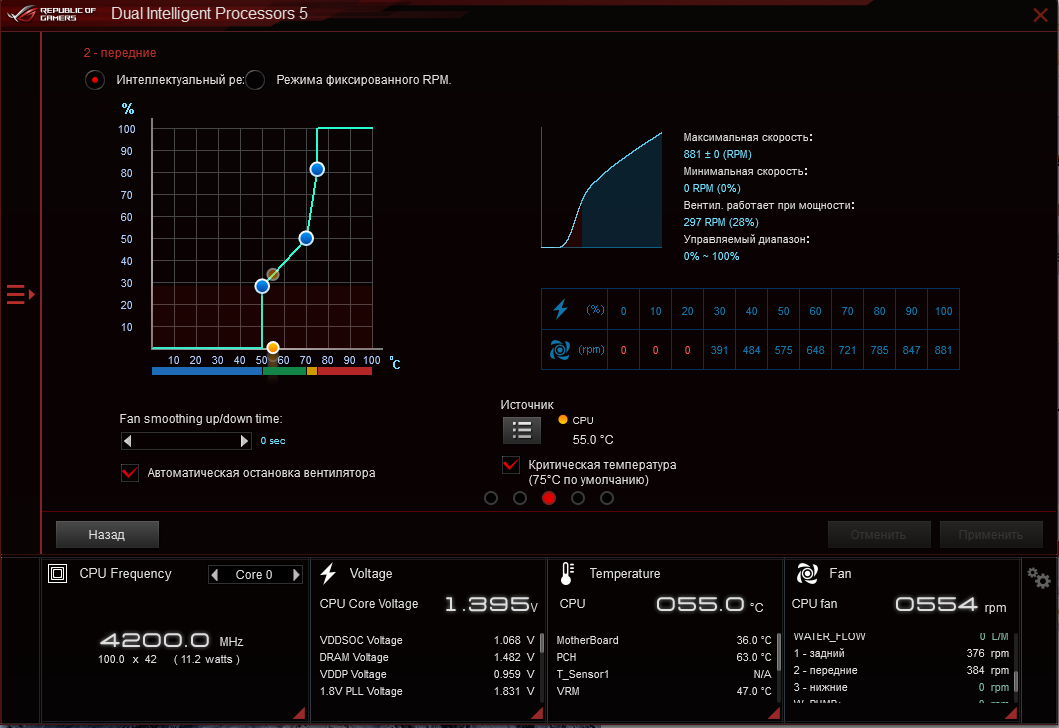Click the '0% ~ 100%' control range value
Image resolution: width=1059 pixels, height=728 pixels.
711,256
